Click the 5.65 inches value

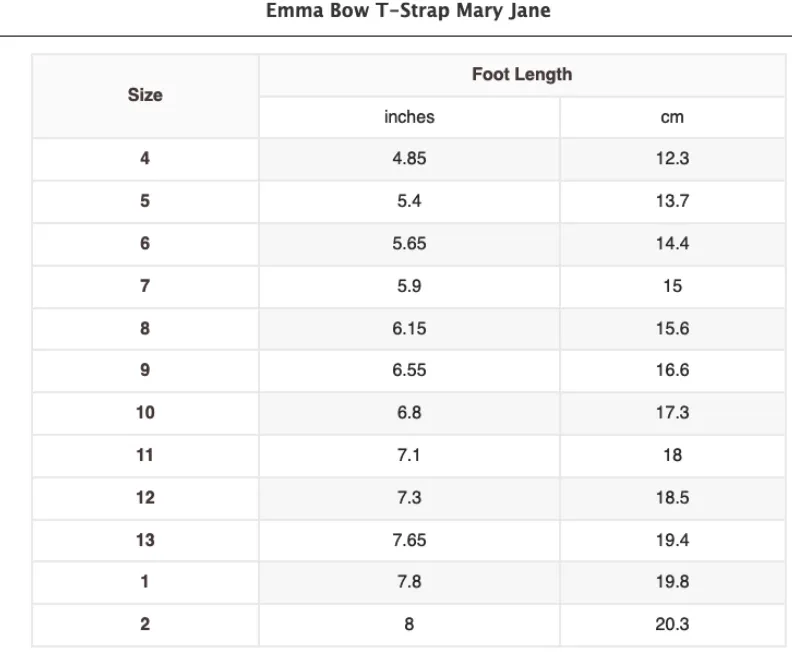tap(409, 244)
